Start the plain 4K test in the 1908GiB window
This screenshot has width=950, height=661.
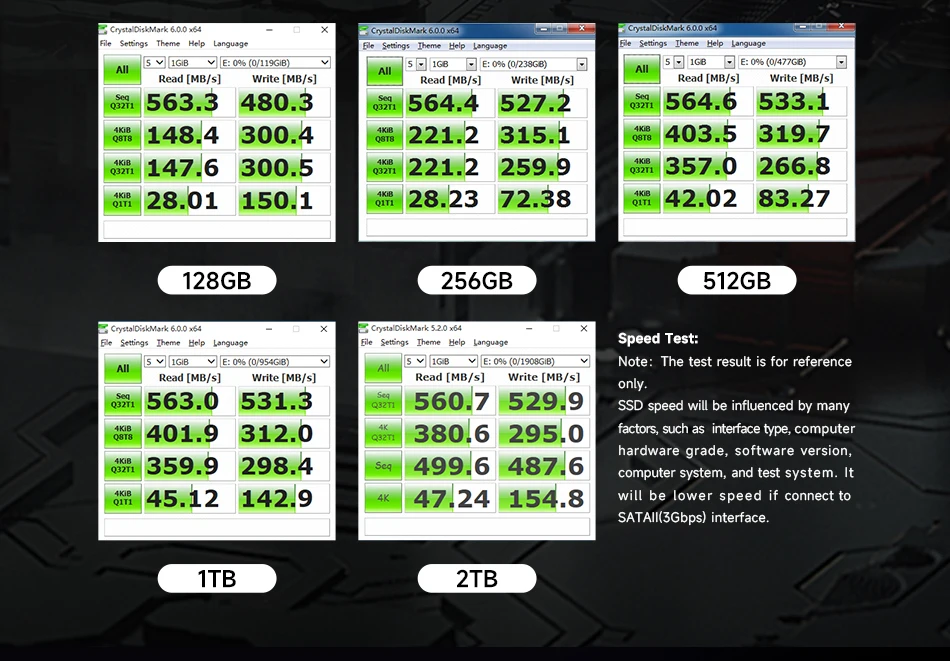click(x=383, y=498)
